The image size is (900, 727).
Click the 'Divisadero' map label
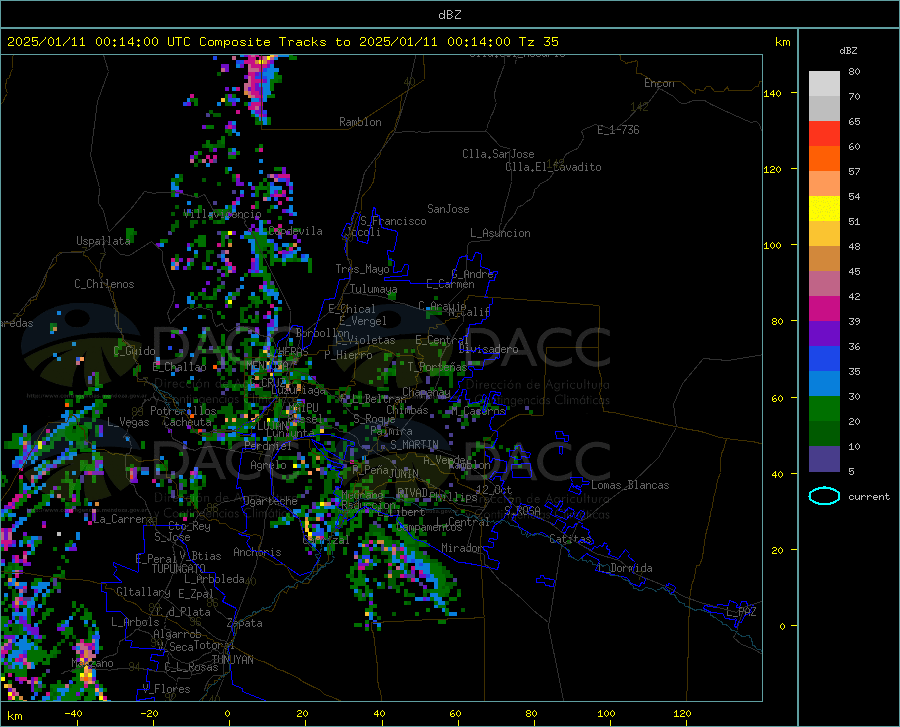pyautogui.click(x=488, y=349)
